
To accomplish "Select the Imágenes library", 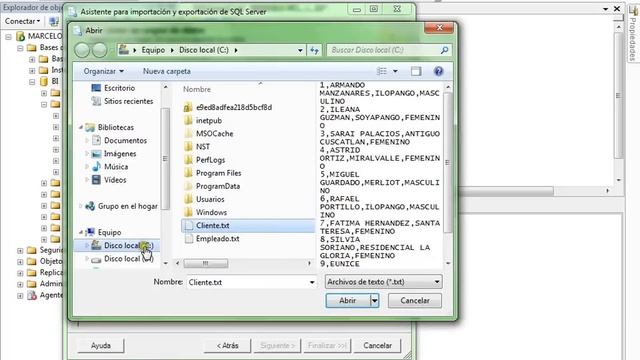I will [x=120, y=154].
